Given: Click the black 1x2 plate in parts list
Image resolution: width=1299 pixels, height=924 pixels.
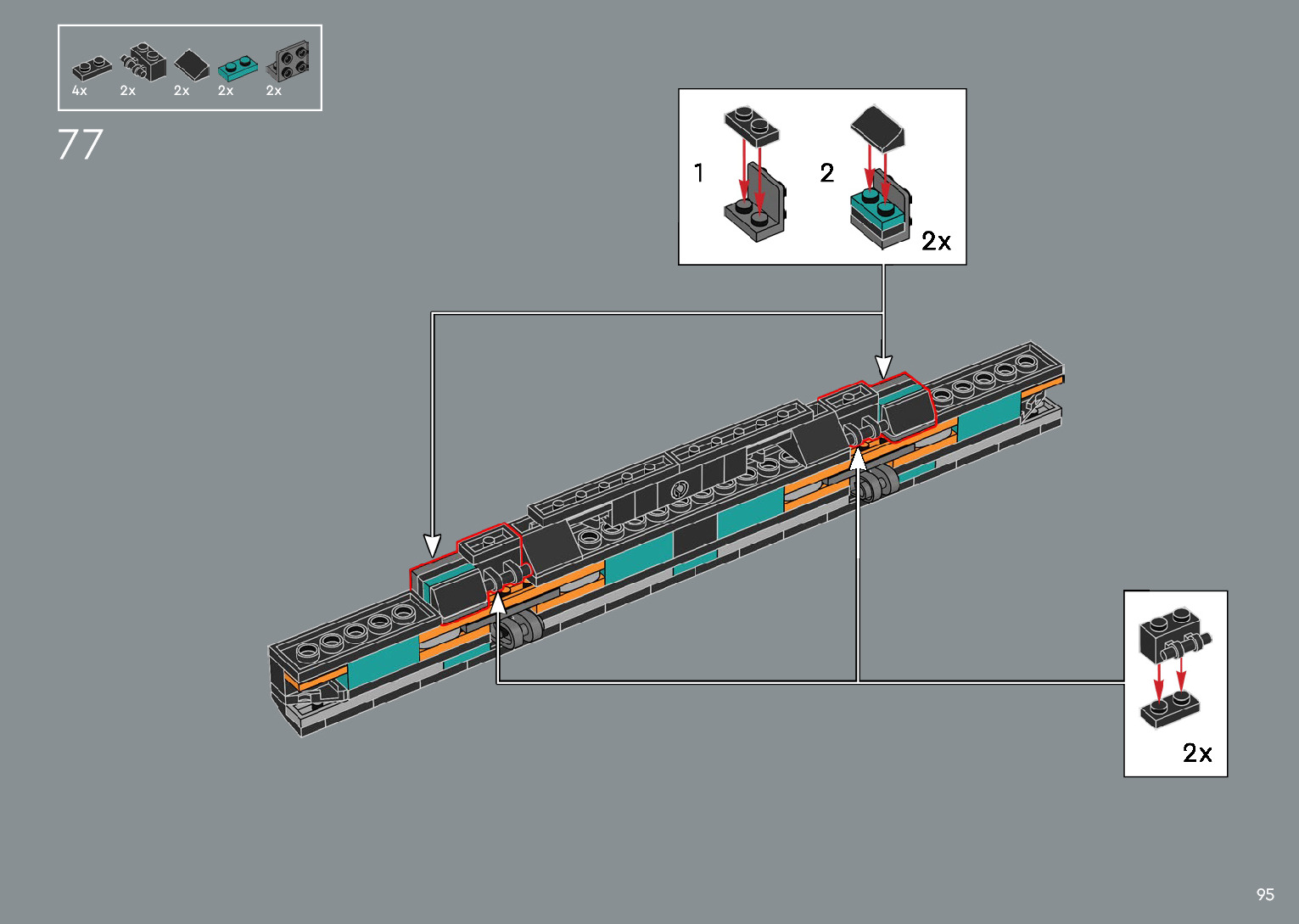Looking at the screenshot, I should [x=92, y=68].
